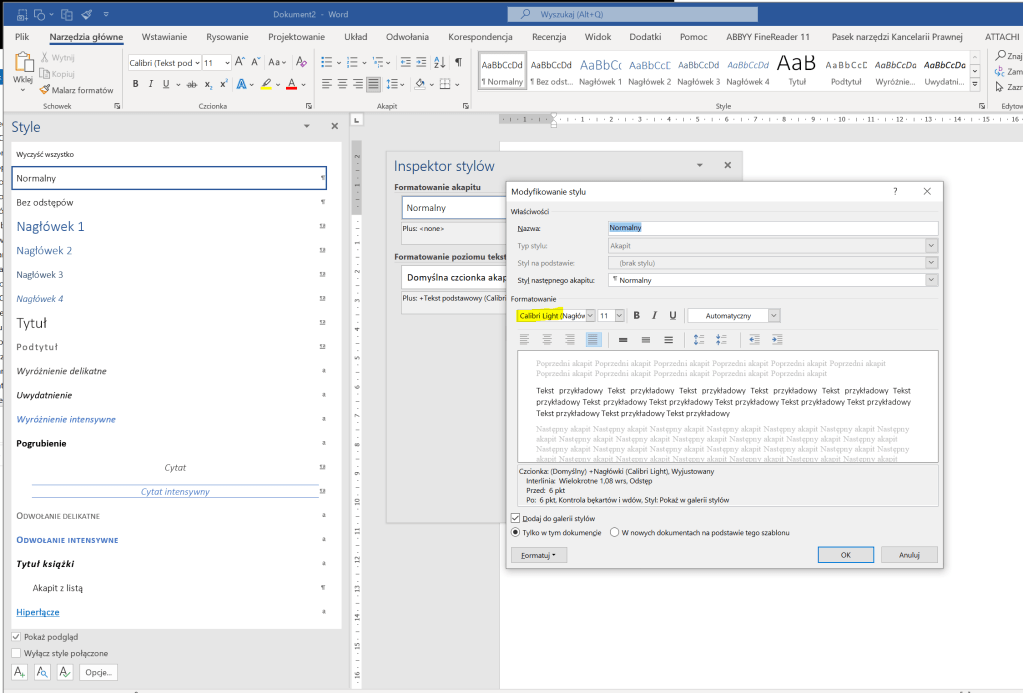Image resolution: width=1023 pixels, height=693 pixels.
Task: Click the Anuluj button
Action: pos(908,555)
